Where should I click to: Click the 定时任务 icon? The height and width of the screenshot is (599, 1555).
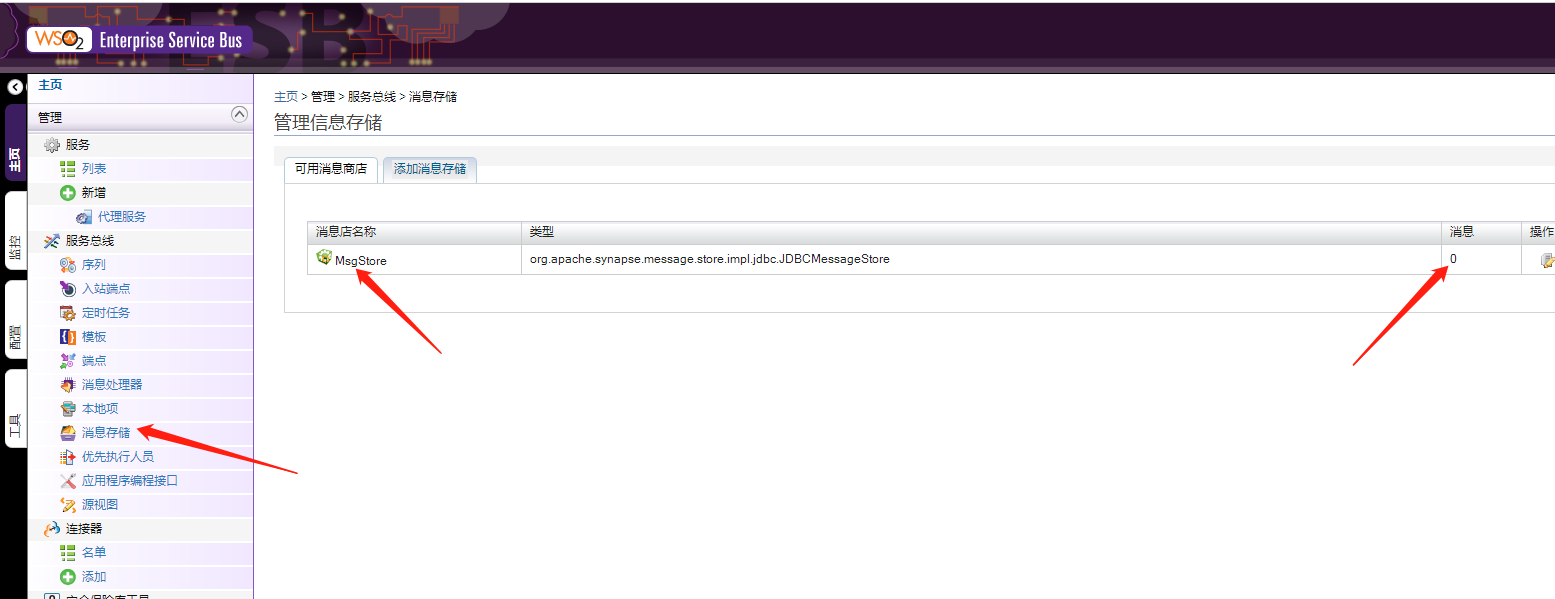point(68,313)
